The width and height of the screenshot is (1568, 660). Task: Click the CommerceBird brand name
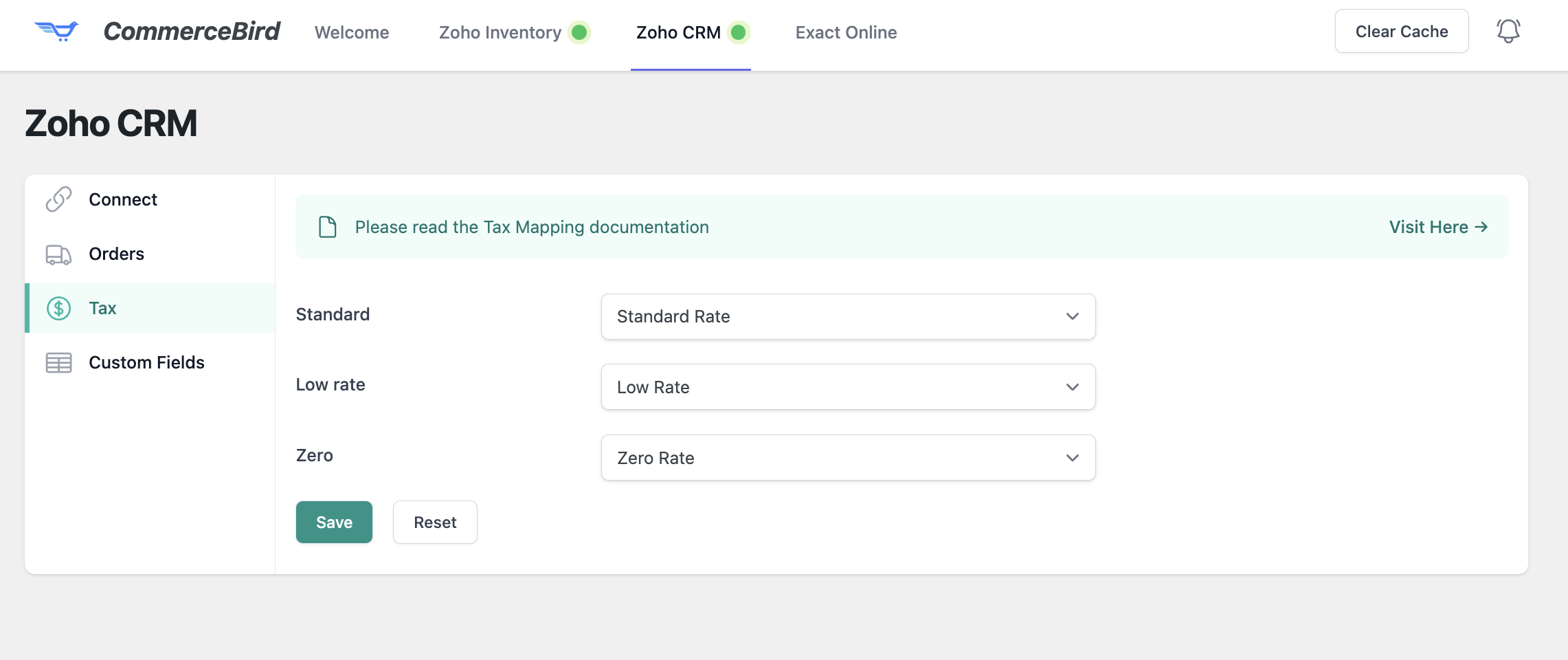coord(192,31)
